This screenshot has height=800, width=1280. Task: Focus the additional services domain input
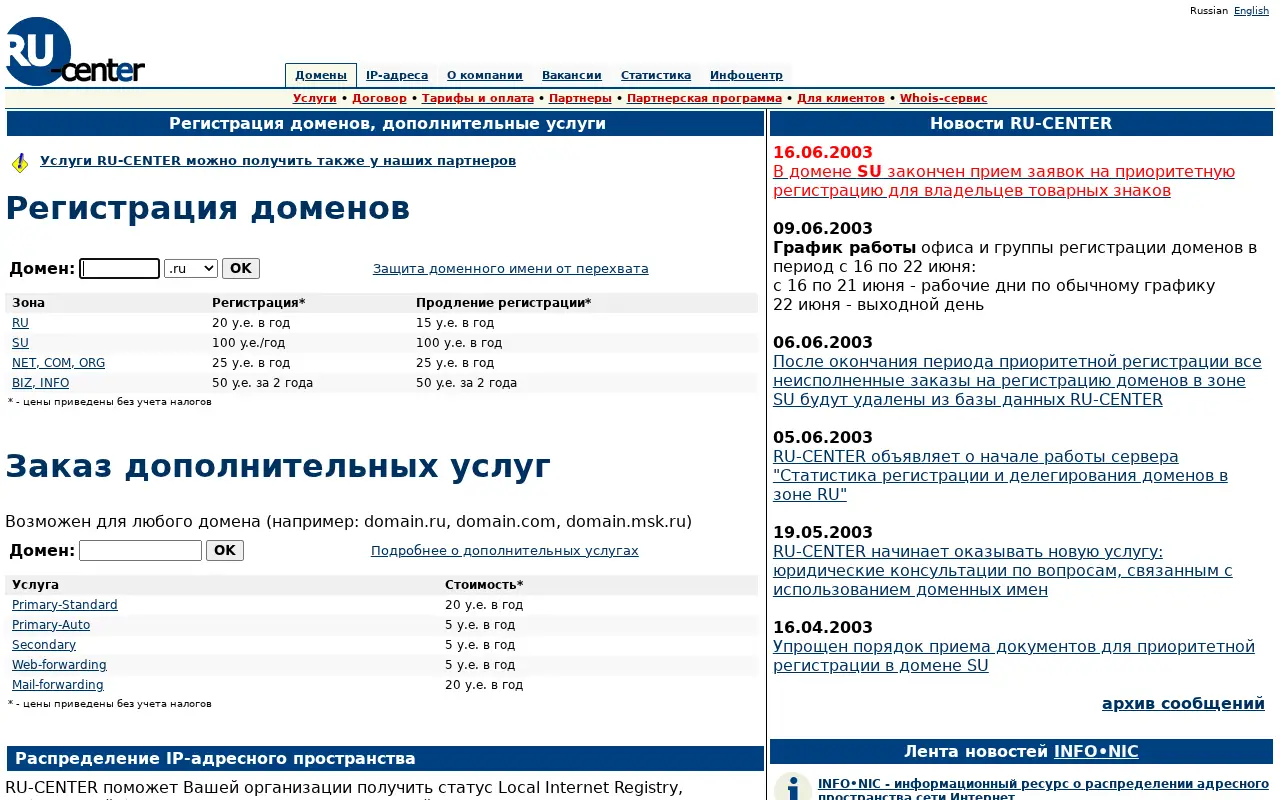click(141, 550)
